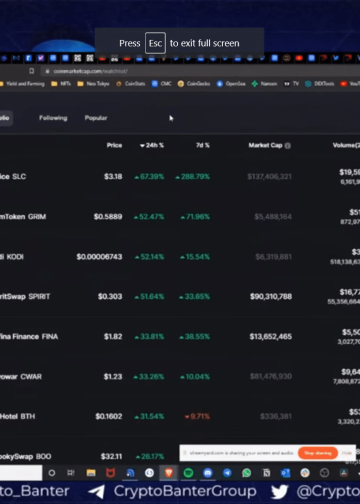The width and height of the screenshot is (360, 504).
Task: Click the Windows taskbar search box
Action: point(21,473)
